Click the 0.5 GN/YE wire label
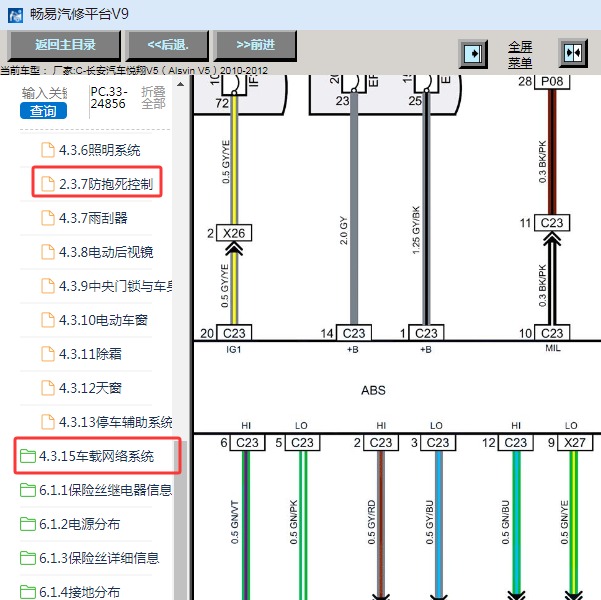Image resolution: width=601 pixels, height=600 pixels. 564,522
